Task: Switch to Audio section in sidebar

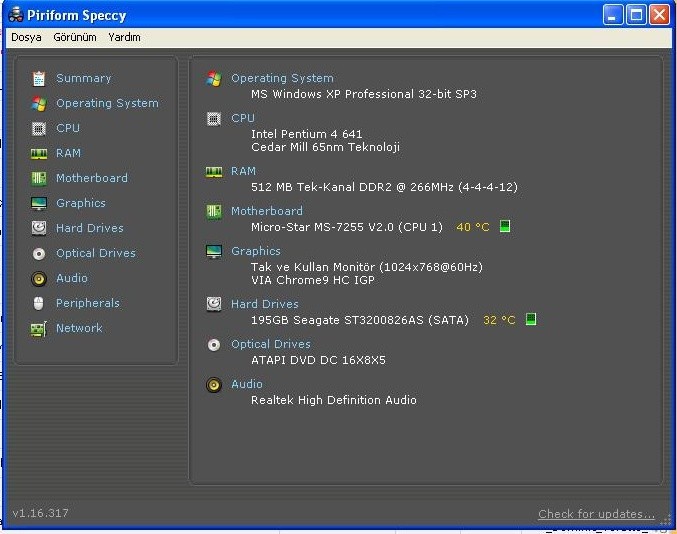Action: pos(72,278)
